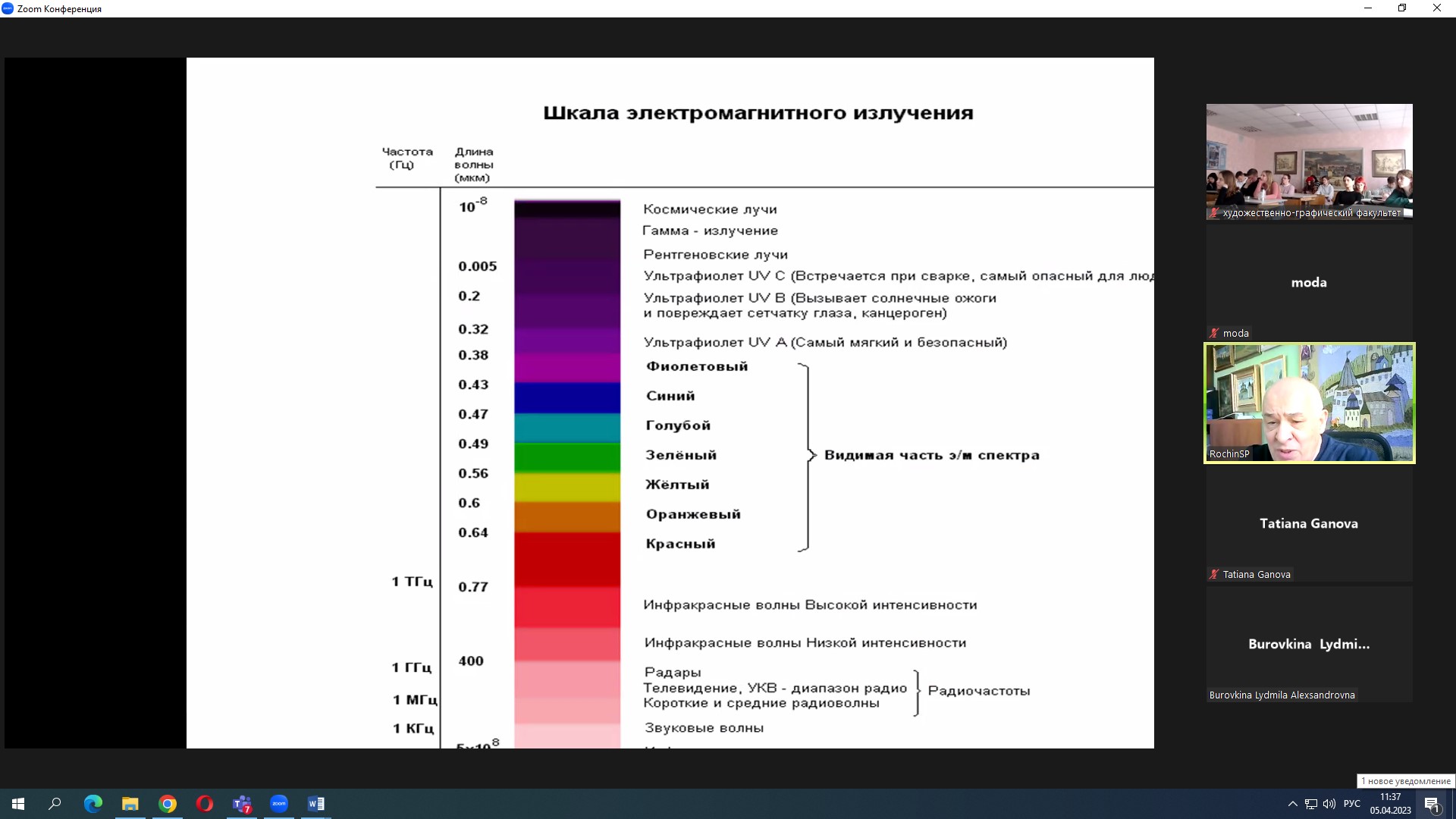Expand hidden system tray icons
This screenshot has height=819, width=1456.
1292,804
